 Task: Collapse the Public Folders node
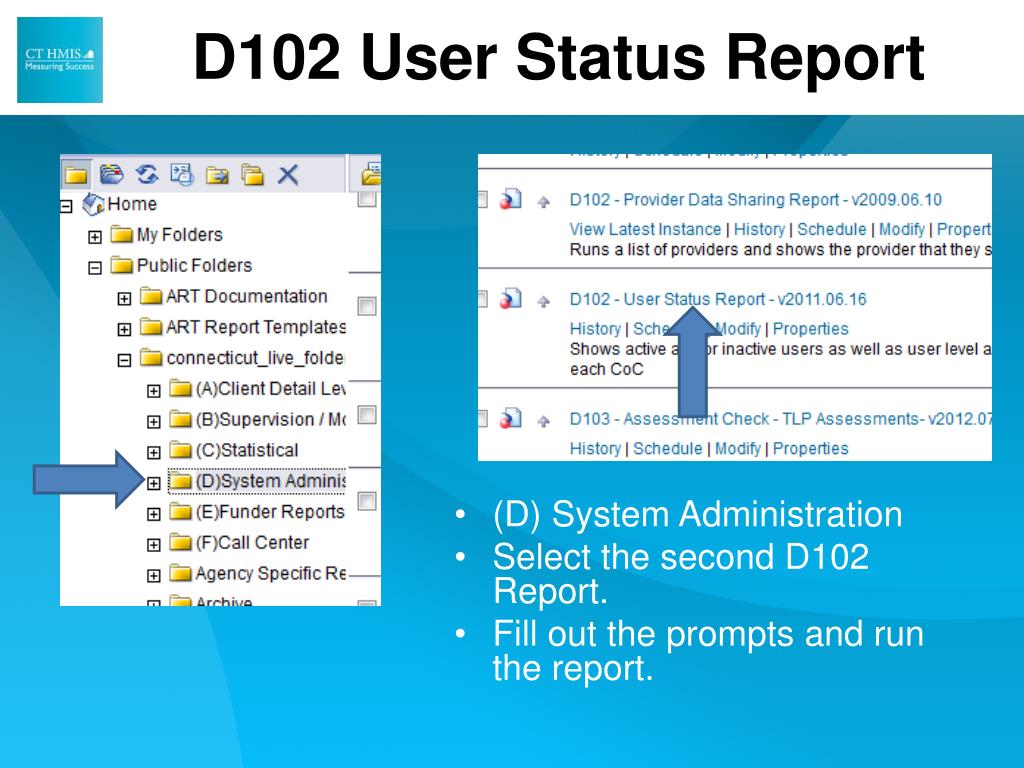click(x=95, y=268)
